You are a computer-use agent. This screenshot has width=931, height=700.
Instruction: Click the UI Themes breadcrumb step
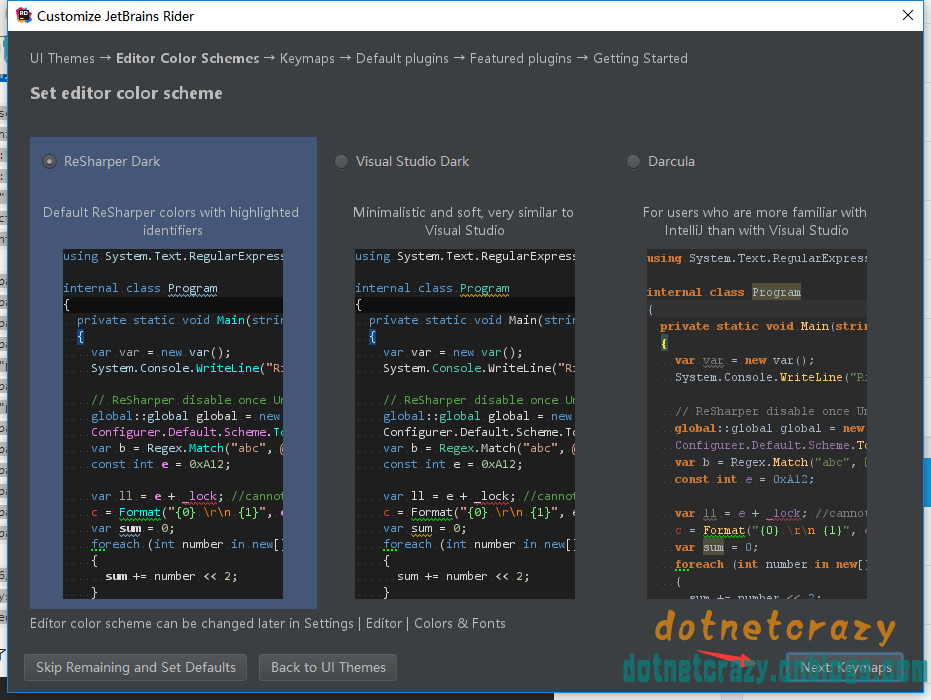[x=62, y=58]
